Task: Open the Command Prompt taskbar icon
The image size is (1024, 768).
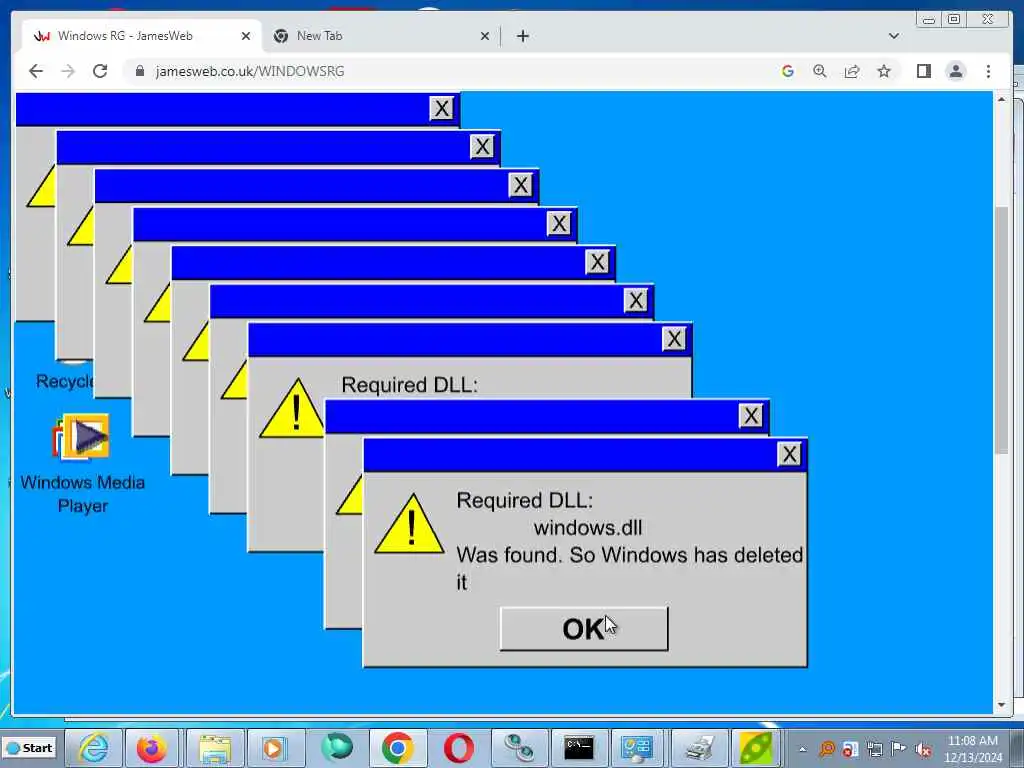Action: (x=579, y=748)
